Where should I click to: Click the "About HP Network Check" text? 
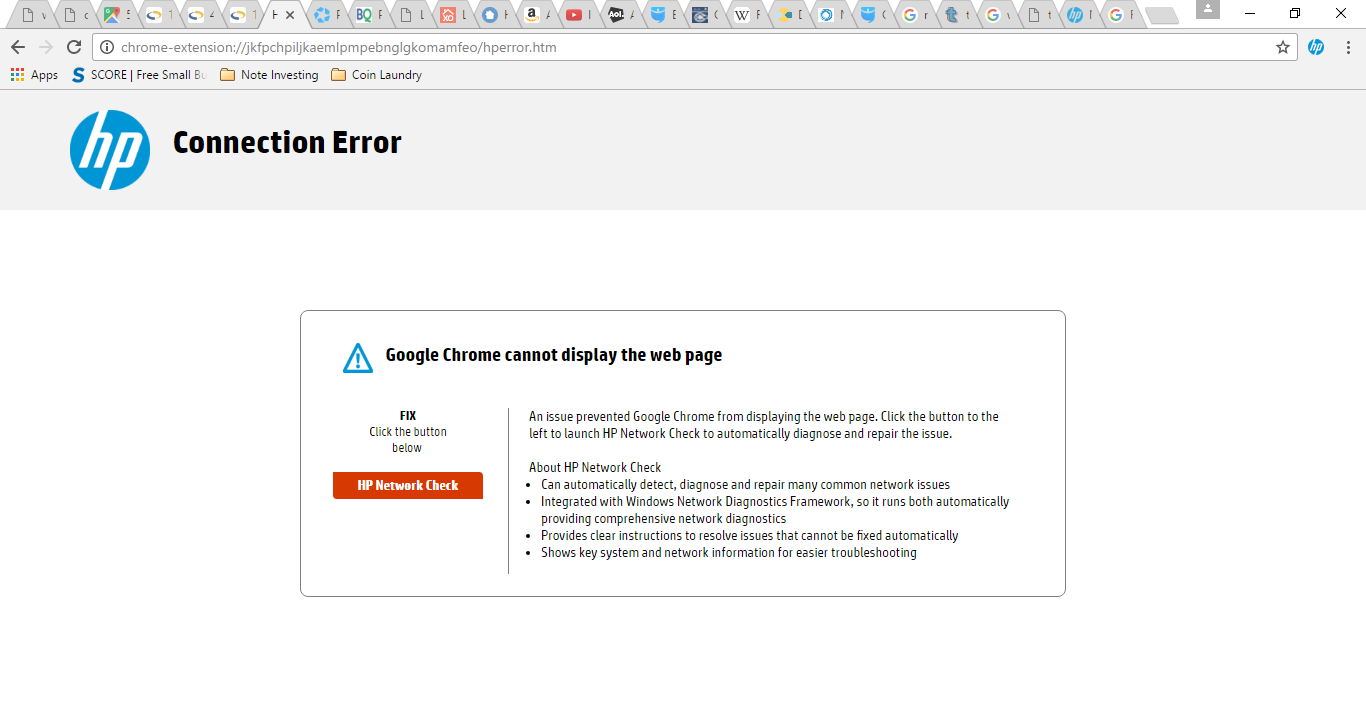point(595,467)
